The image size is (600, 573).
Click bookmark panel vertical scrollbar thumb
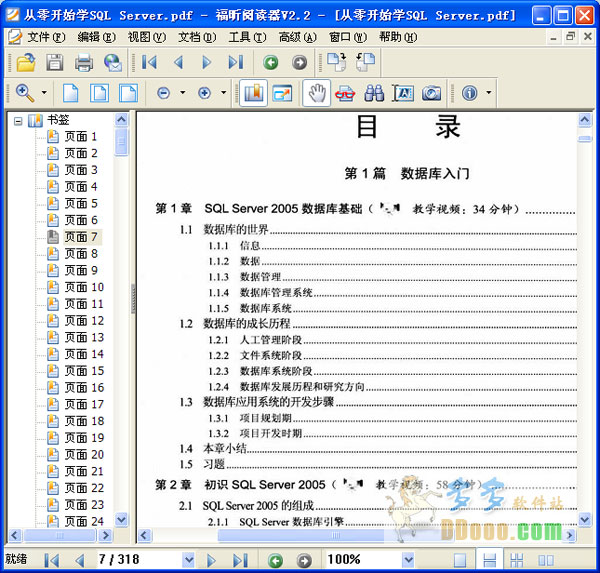point(121,142)
